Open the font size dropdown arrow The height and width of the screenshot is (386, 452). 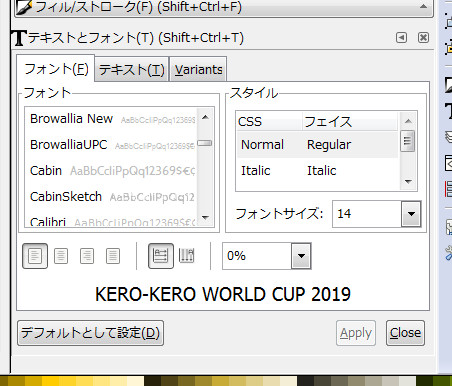point(411,214)
